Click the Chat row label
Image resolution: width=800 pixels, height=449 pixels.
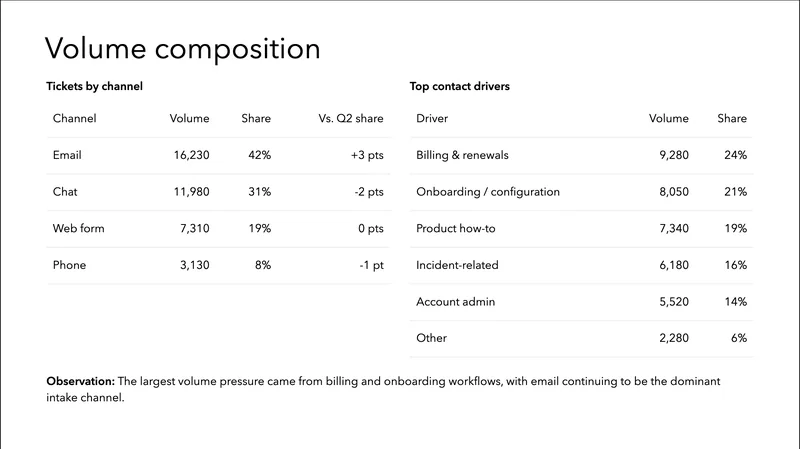click(x=65, y=192)
